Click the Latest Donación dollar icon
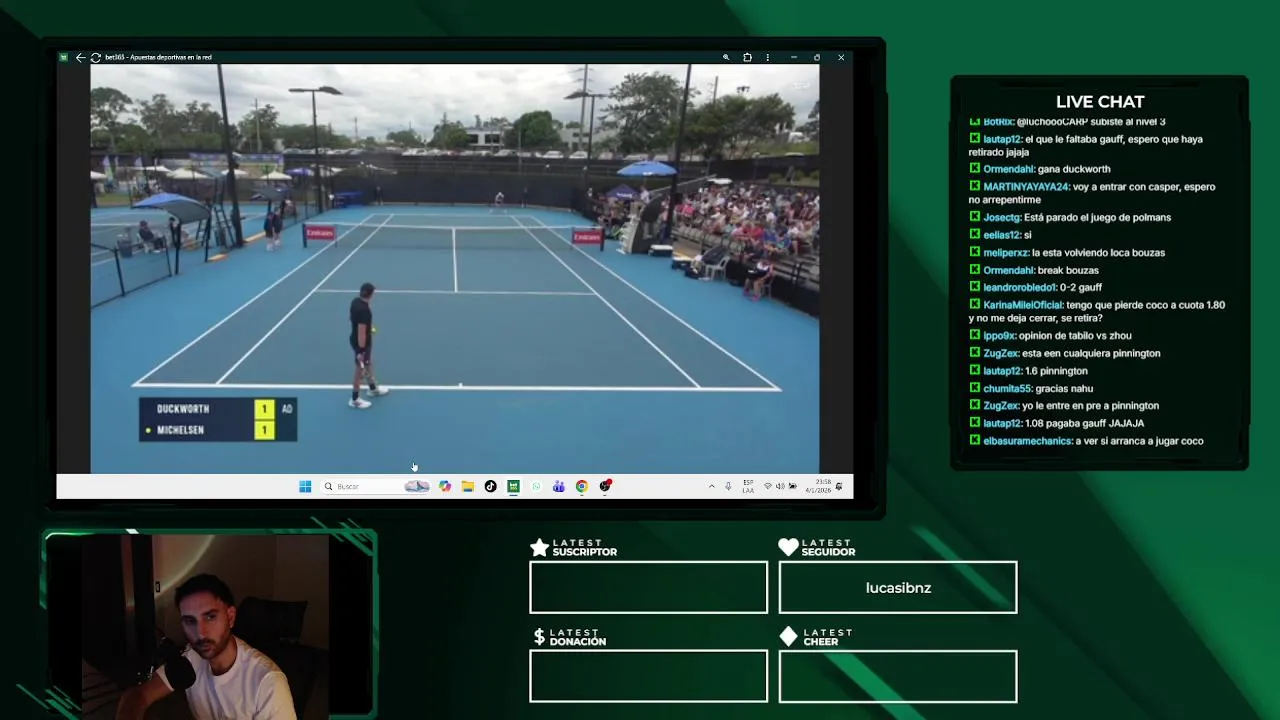This screenshot has height=720, width=1280. coord(539,637)
